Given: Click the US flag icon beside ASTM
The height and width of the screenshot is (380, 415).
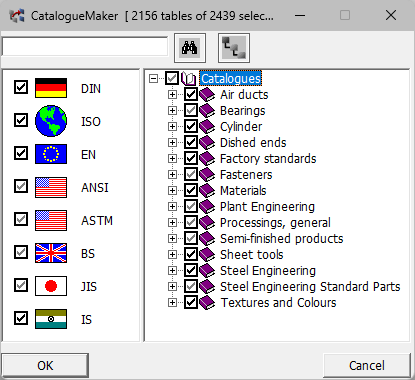Looking at the screenshot, I should [51, 220].
